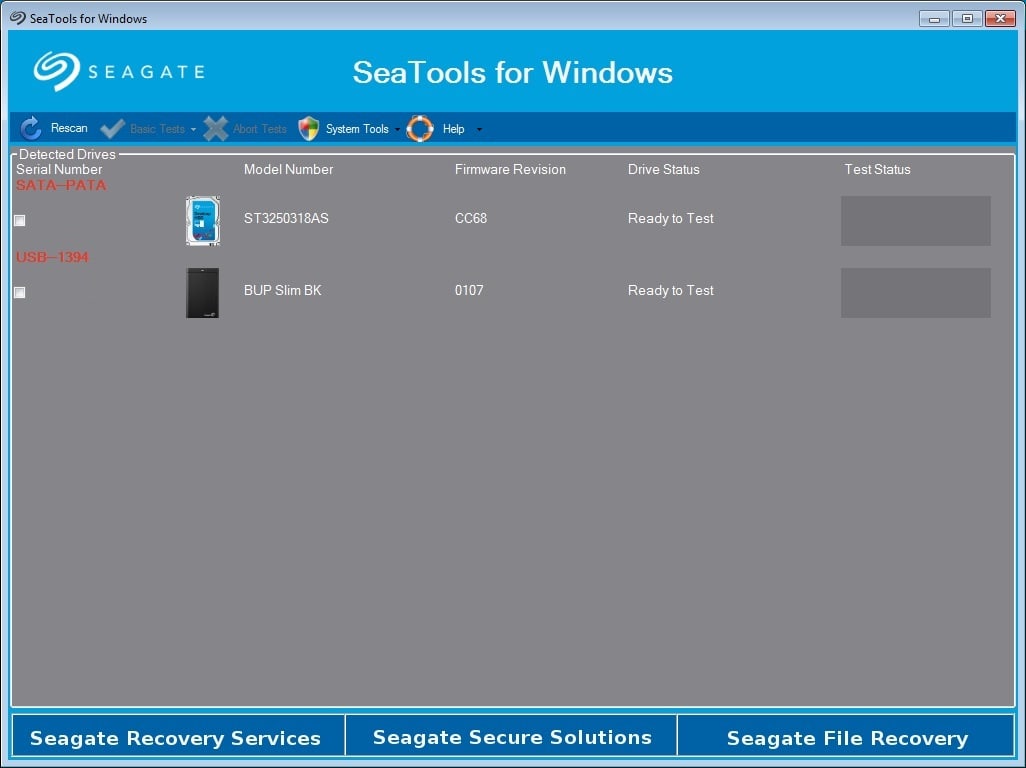Click the Rescan circular arrow icon
Screen dimensions: 1026x768
point(31,128)
